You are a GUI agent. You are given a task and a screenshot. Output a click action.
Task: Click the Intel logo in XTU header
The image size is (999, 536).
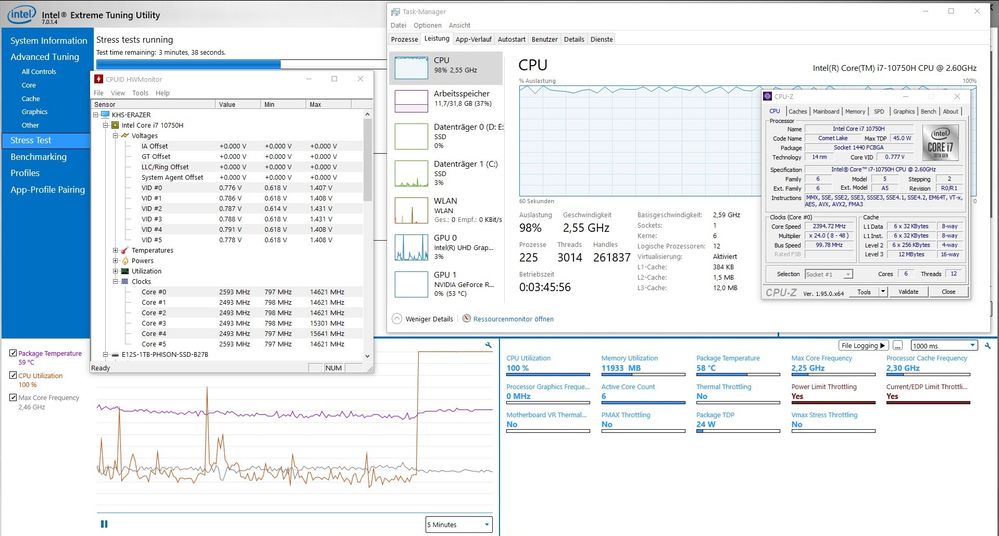tap(19, 16)
